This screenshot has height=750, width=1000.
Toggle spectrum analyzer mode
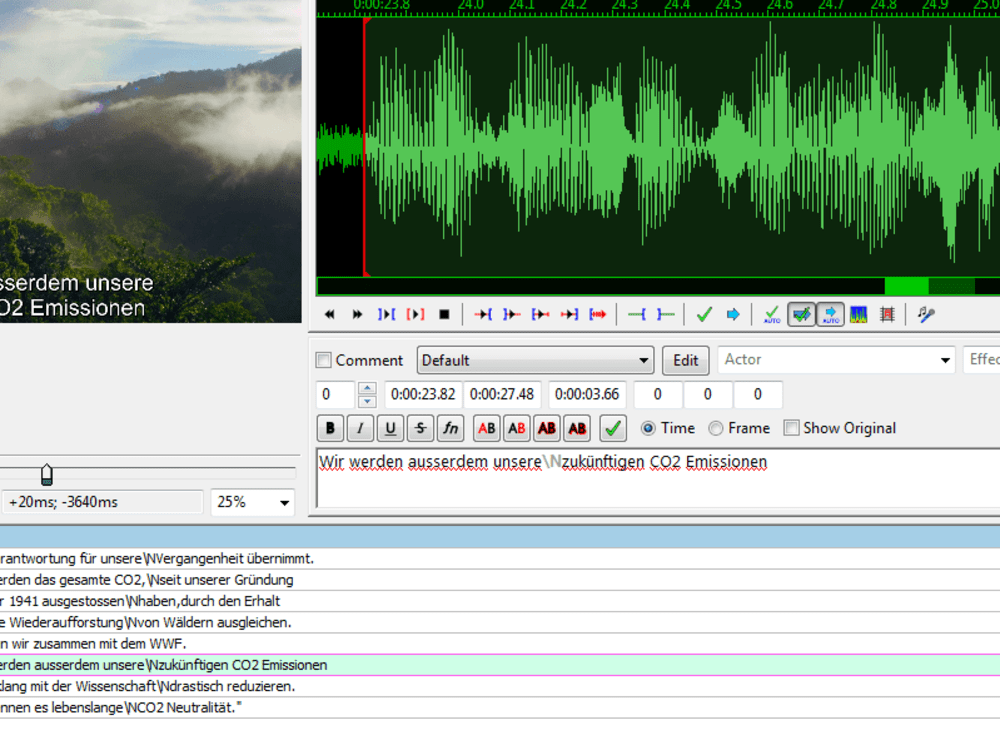[x=858, y=314]
